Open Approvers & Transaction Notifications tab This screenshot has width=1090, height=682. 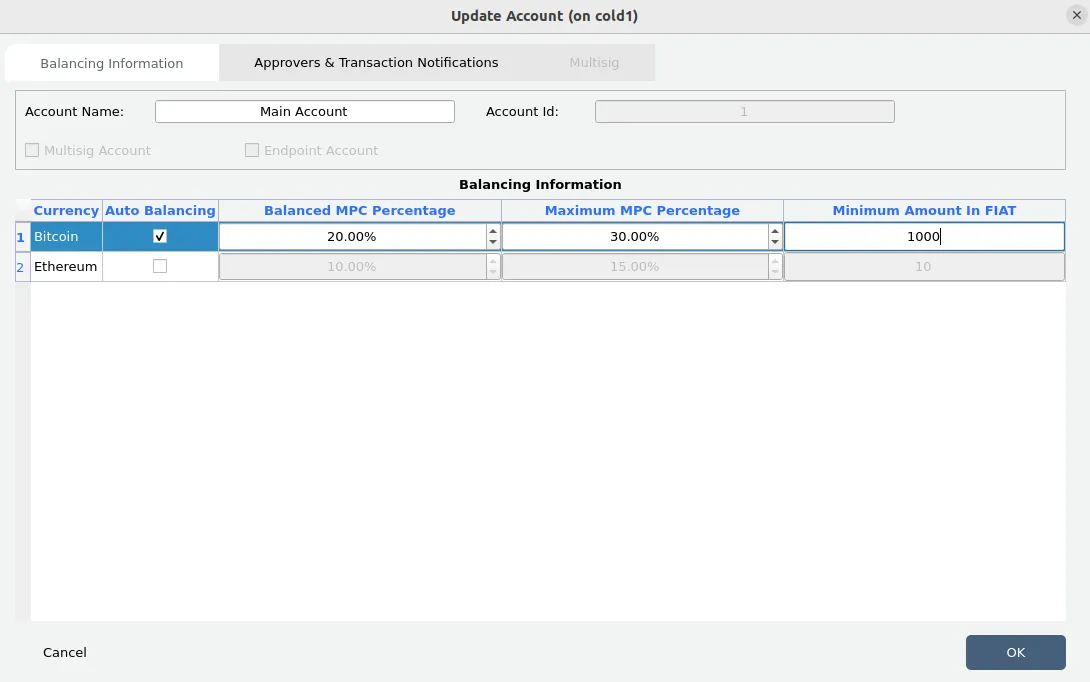tap(376, 63)
